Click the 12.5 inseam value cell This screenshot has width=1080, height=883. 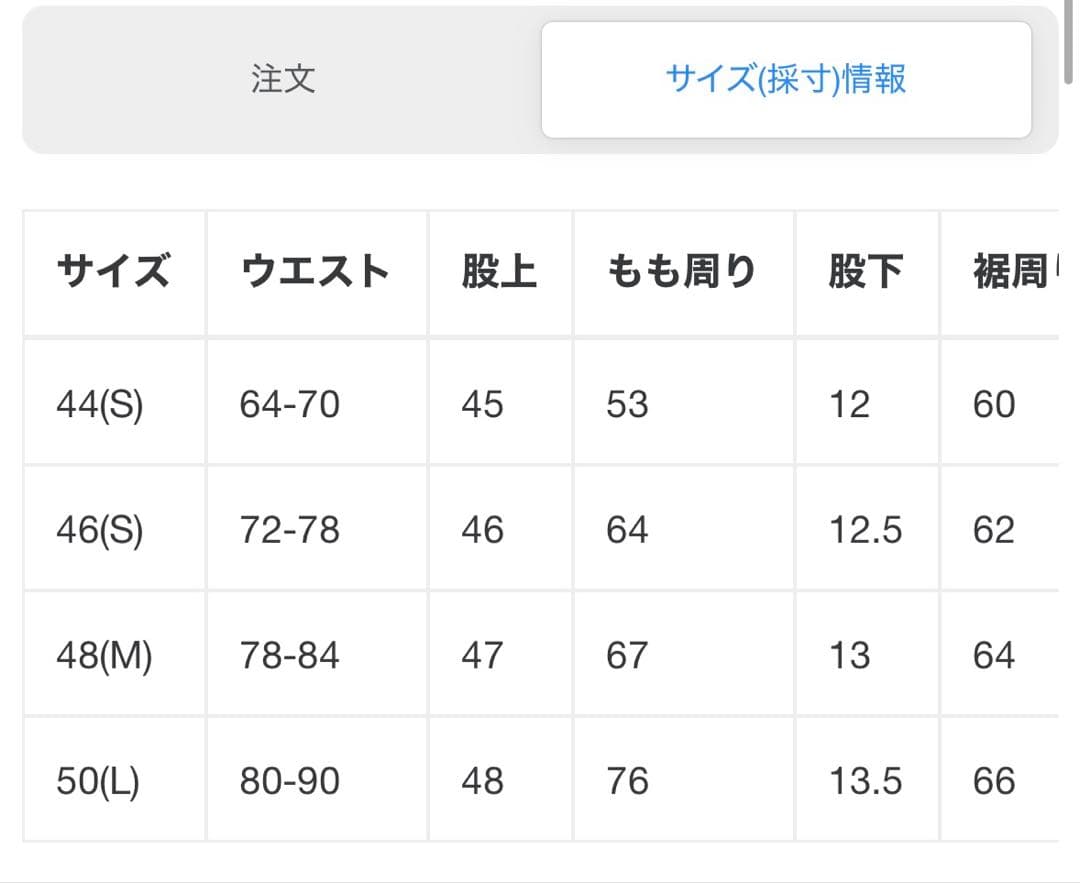[865, 530]
